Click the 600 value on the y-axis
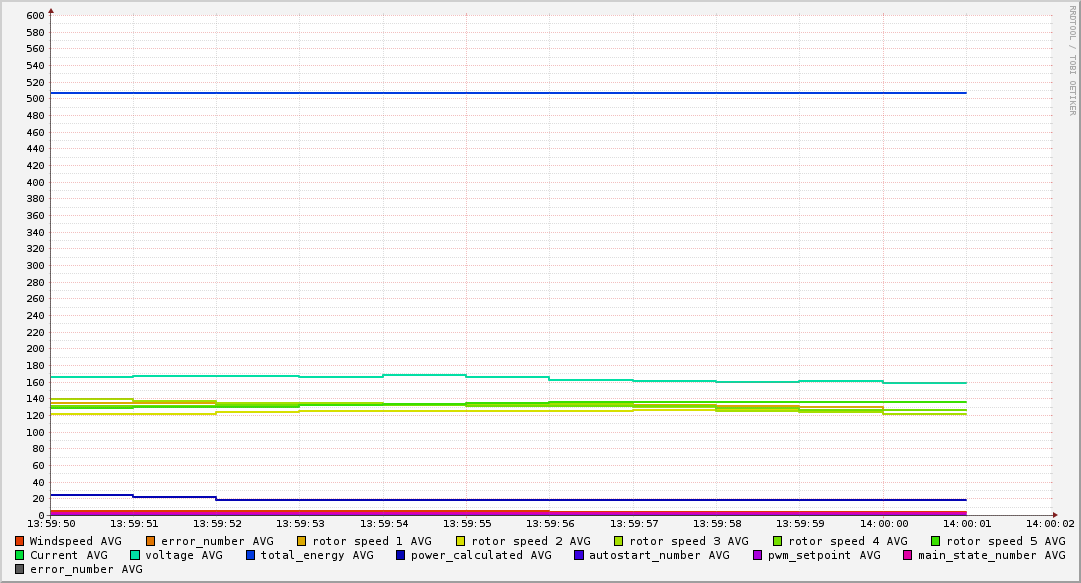Screen dimensions: 1081x583 (35, 15)
